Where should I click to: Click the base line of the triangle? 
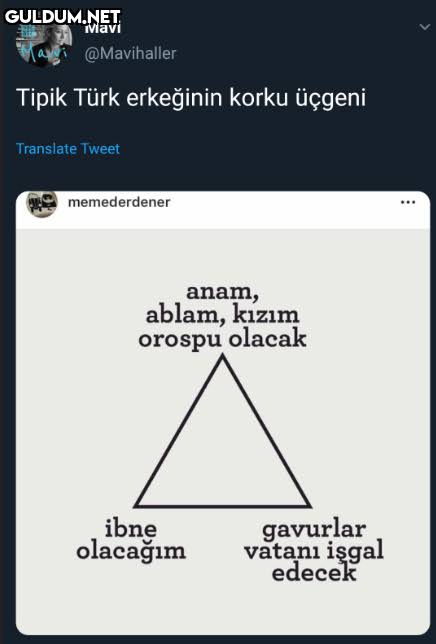(223, 506)
